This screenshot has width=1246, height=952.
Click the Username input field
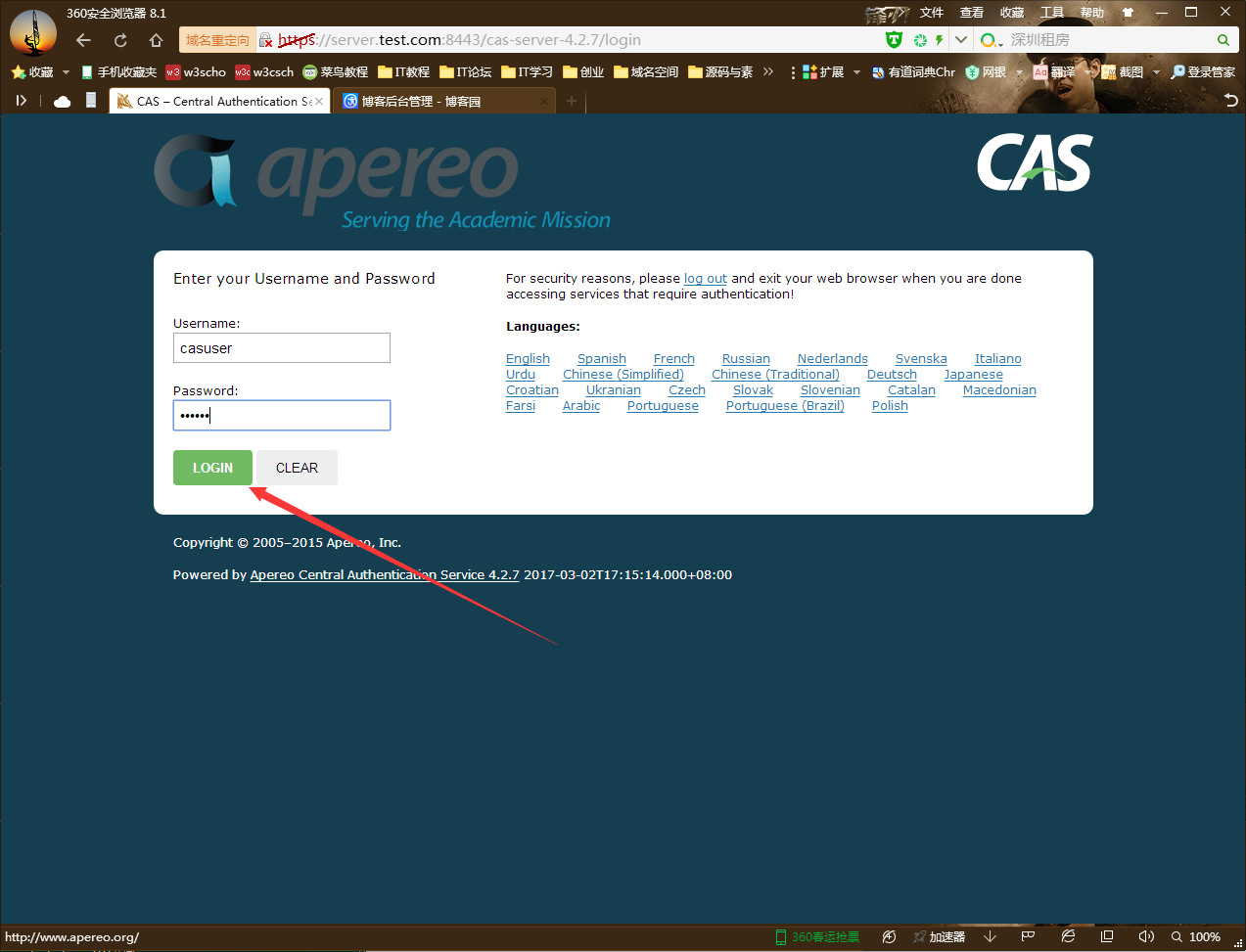[282, 348]
